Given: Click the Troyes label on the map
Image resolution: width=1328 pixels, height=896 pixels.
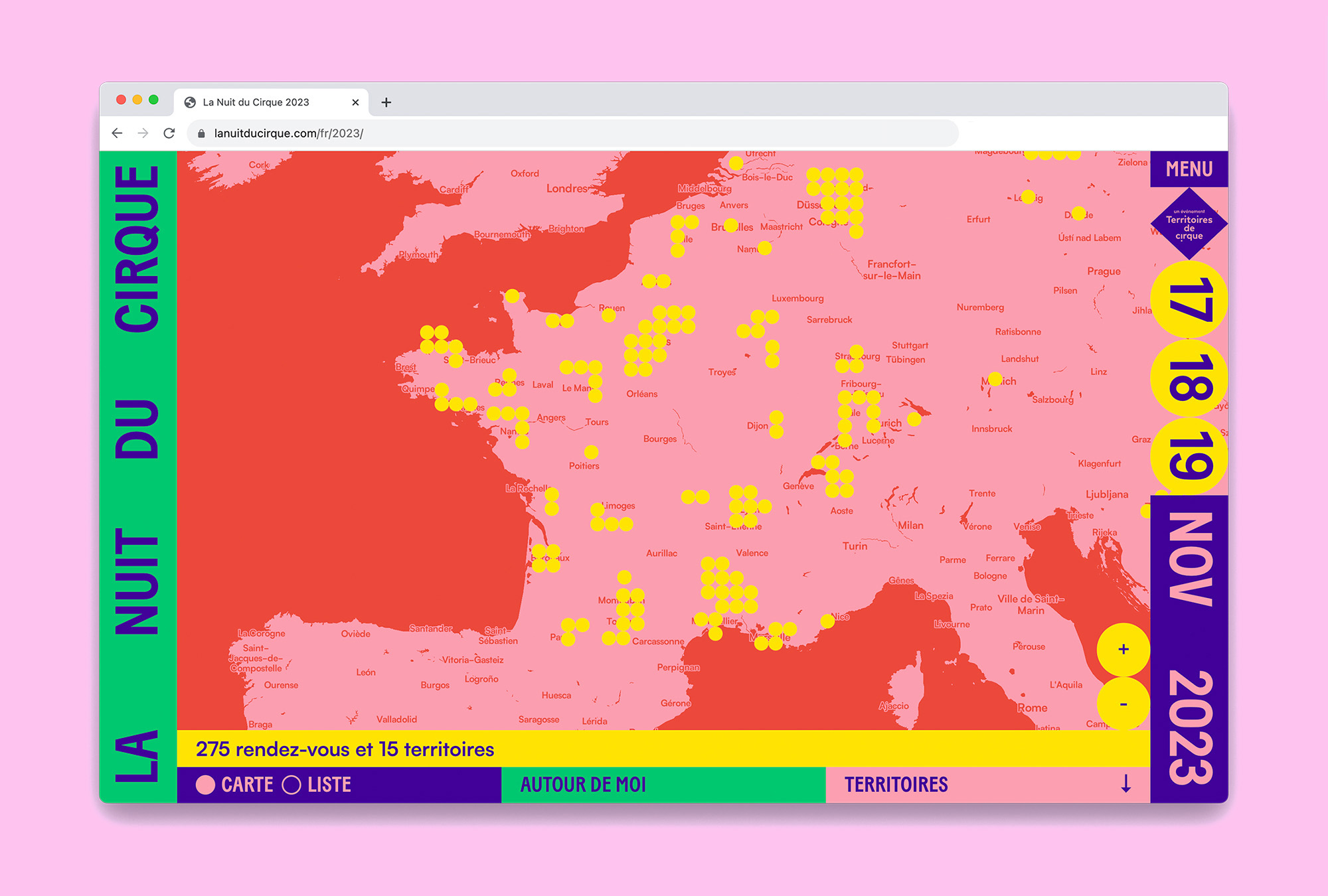Looking at the screenshot, I should 722,372.
